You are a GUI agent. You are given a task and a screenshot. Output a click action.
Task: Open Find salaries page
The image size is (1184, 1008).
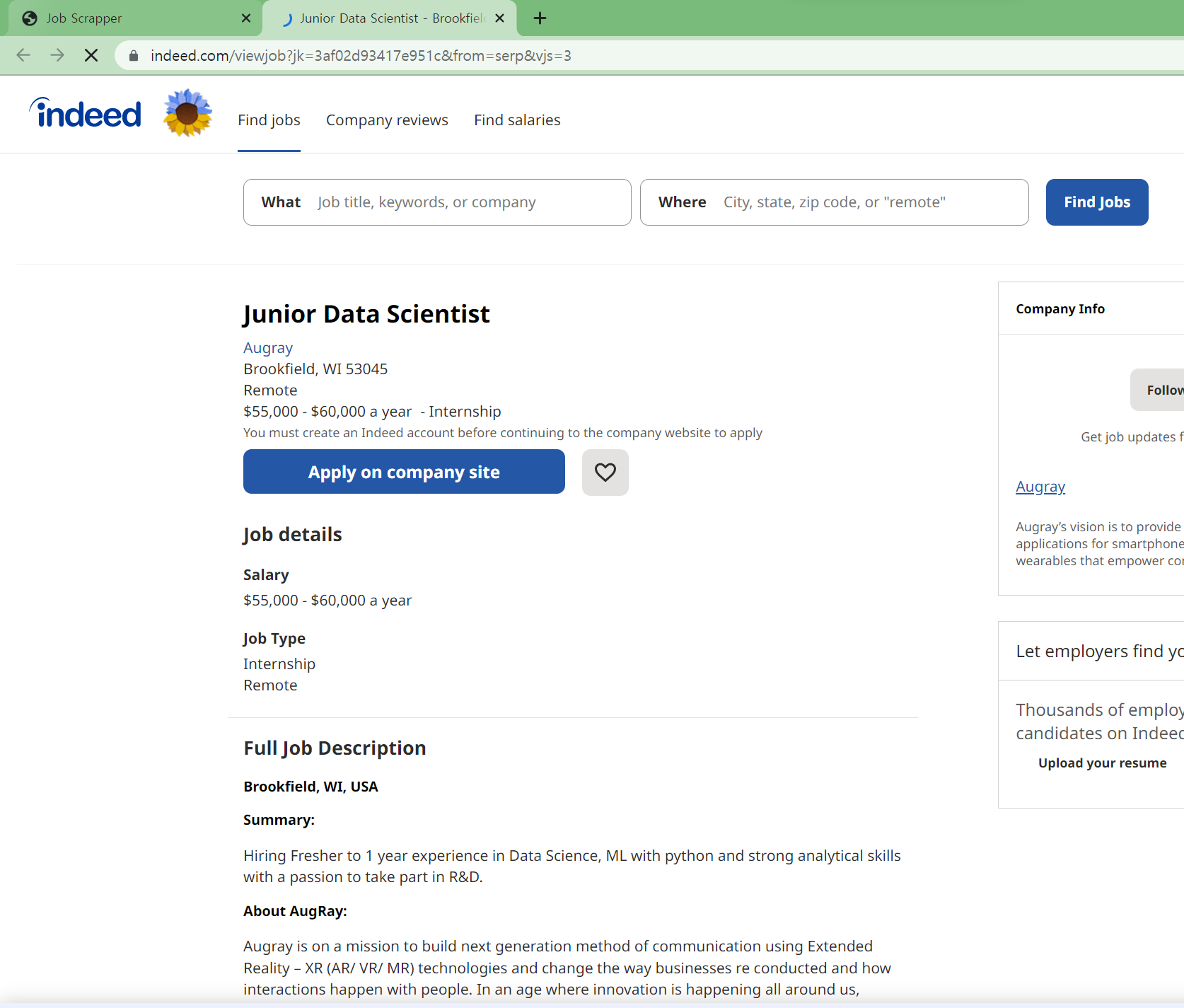pos(517,120)
